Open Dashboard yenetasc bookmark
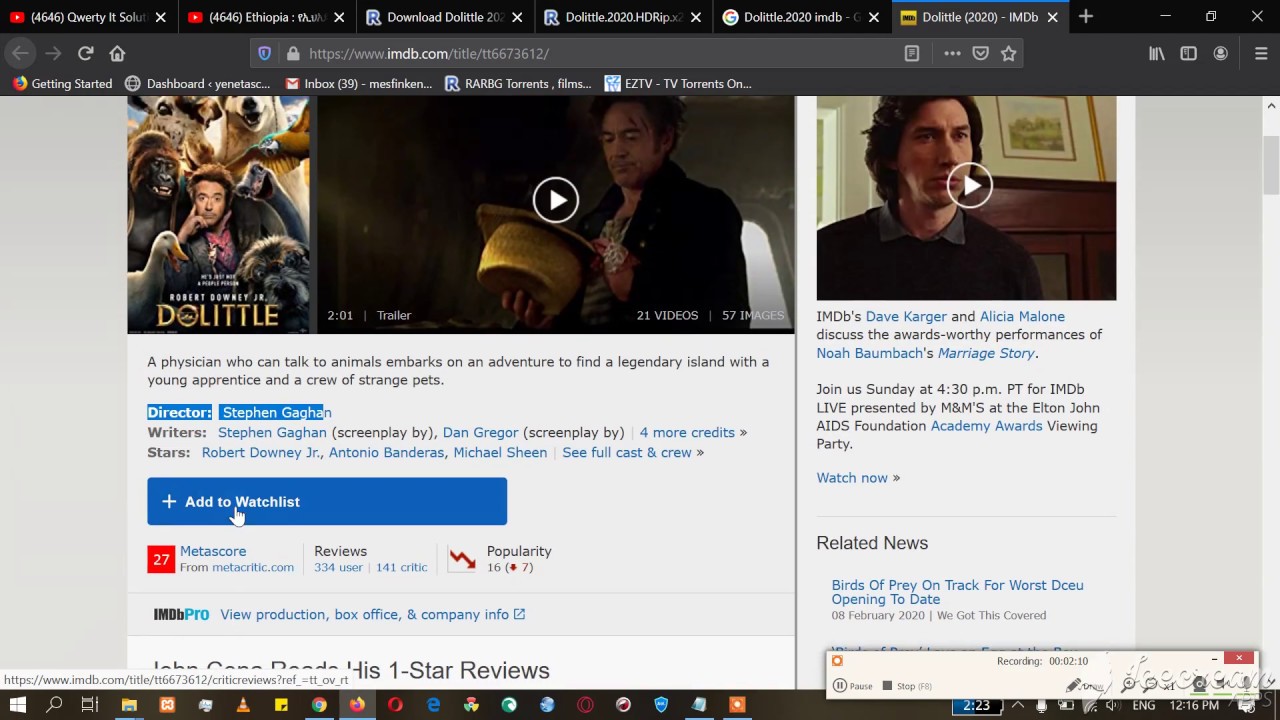The width and height of the screenshot is (1280, 720). click(x=197, y=84)
